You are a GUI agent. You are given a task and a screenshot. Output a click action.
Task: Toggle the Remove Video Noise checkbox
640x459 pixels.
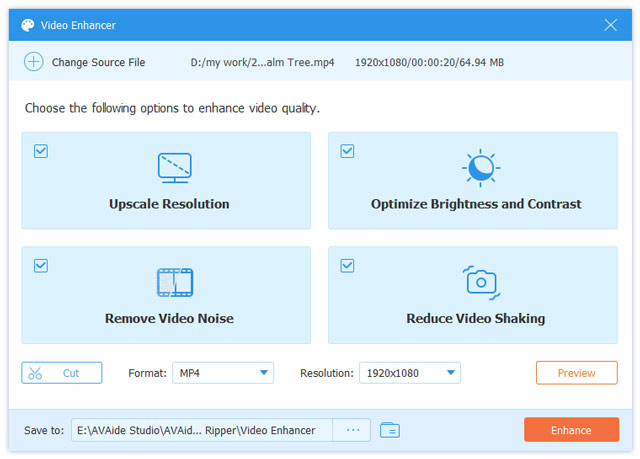[x=41, y=266]
